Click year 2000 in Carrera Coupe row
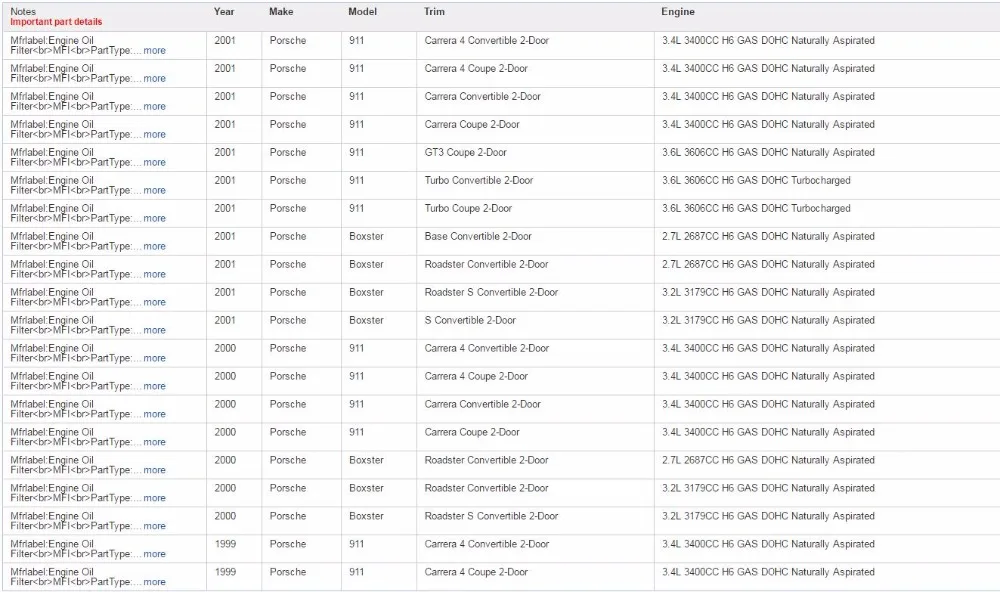The height and width of the screenshot is (592, 1000). [x=224, y=433]
